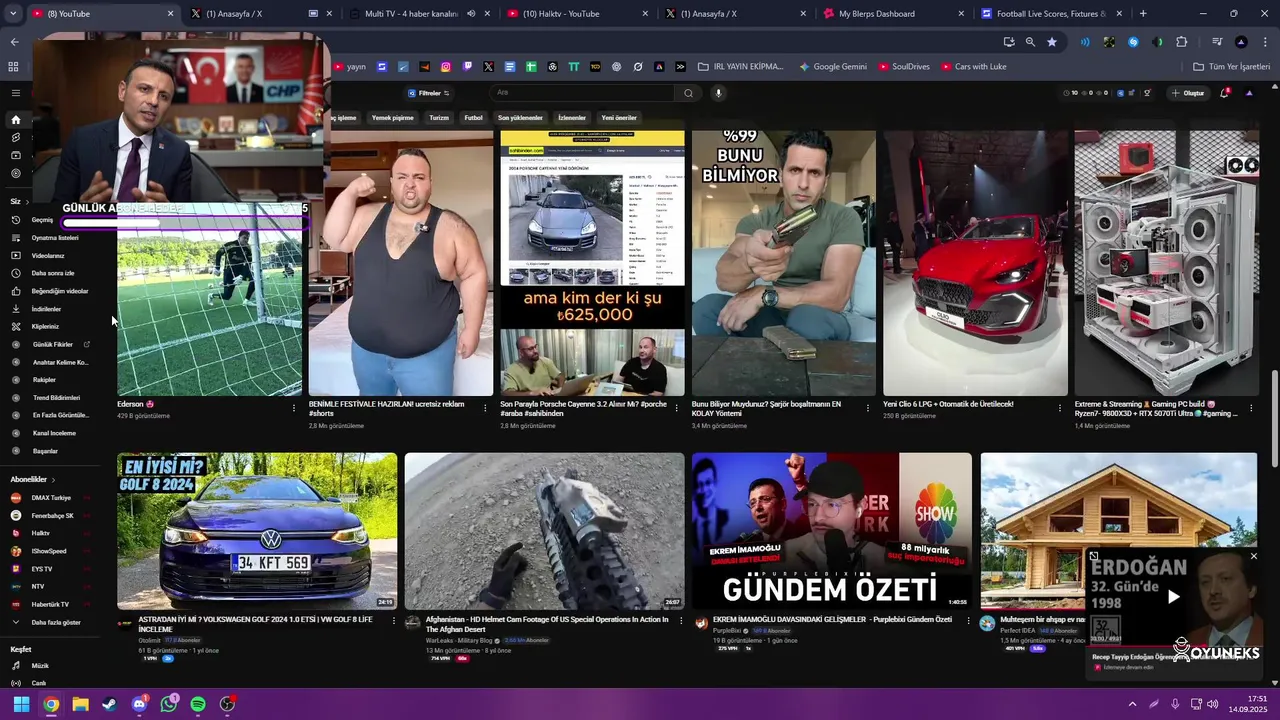Go to YouTube Home sidebar icon
1280x720 pixels.
pos(15,120)
